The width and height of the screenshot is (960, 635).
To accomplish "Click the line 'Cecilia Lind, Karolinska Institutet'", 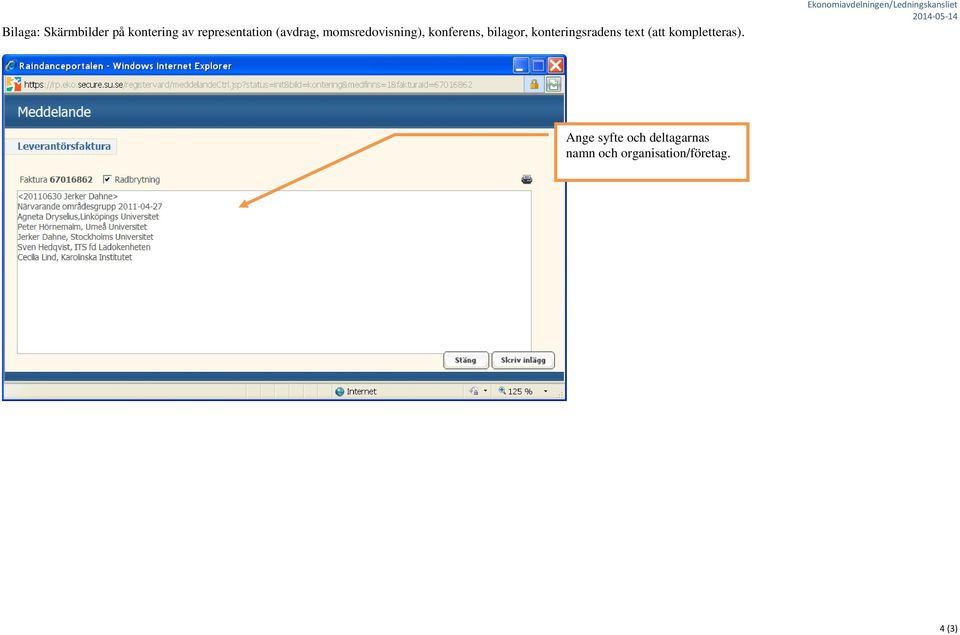I will click(75, 257).
